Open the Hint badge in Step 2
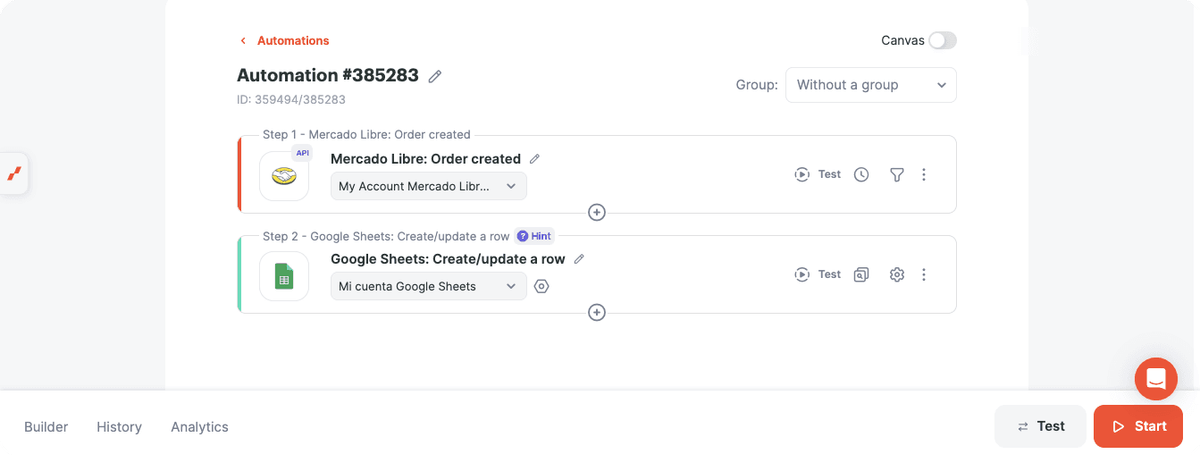Viewport: 1200px width, 455px height. [534, 236]
